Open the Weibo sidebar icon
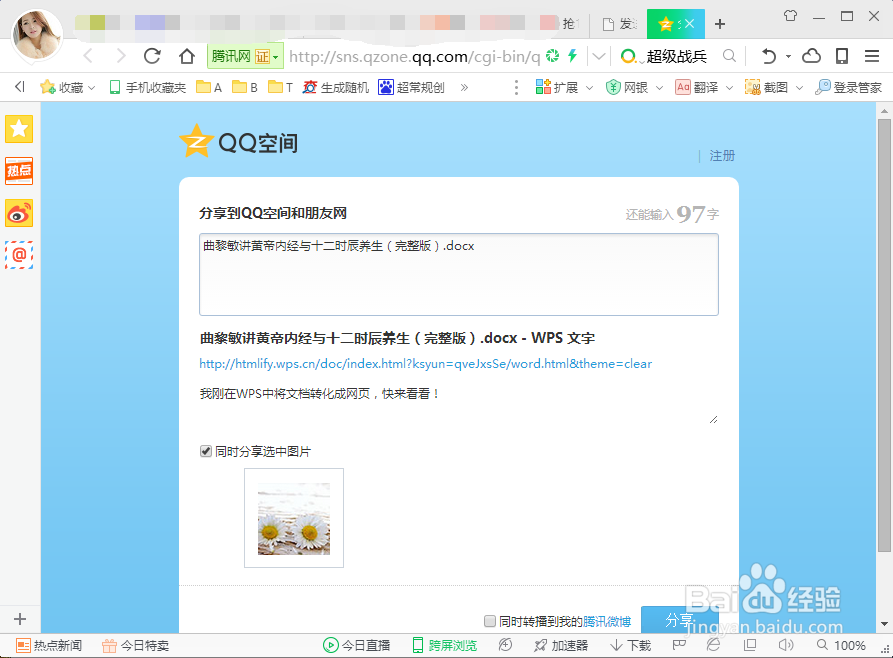The height and width of the screenshot is (658, 893). click(19, 213)
